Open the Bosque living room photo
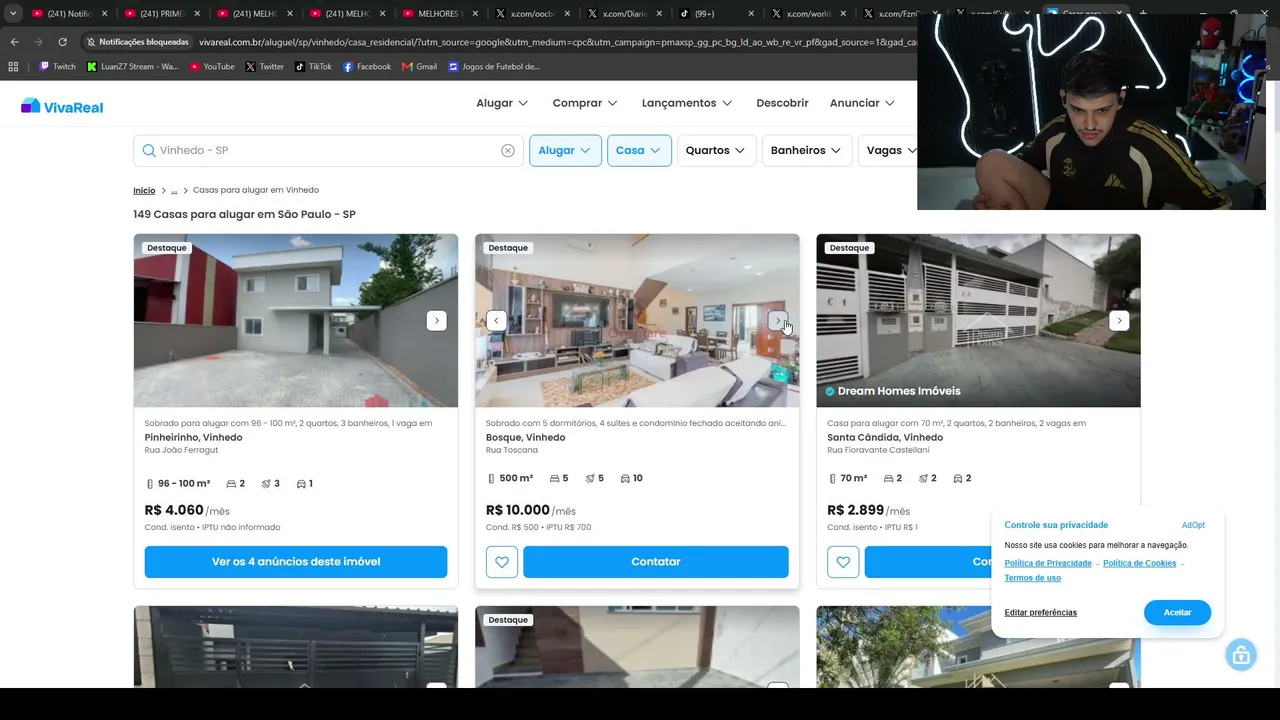This screenshot has height=720, width=1280. [637, 320]
